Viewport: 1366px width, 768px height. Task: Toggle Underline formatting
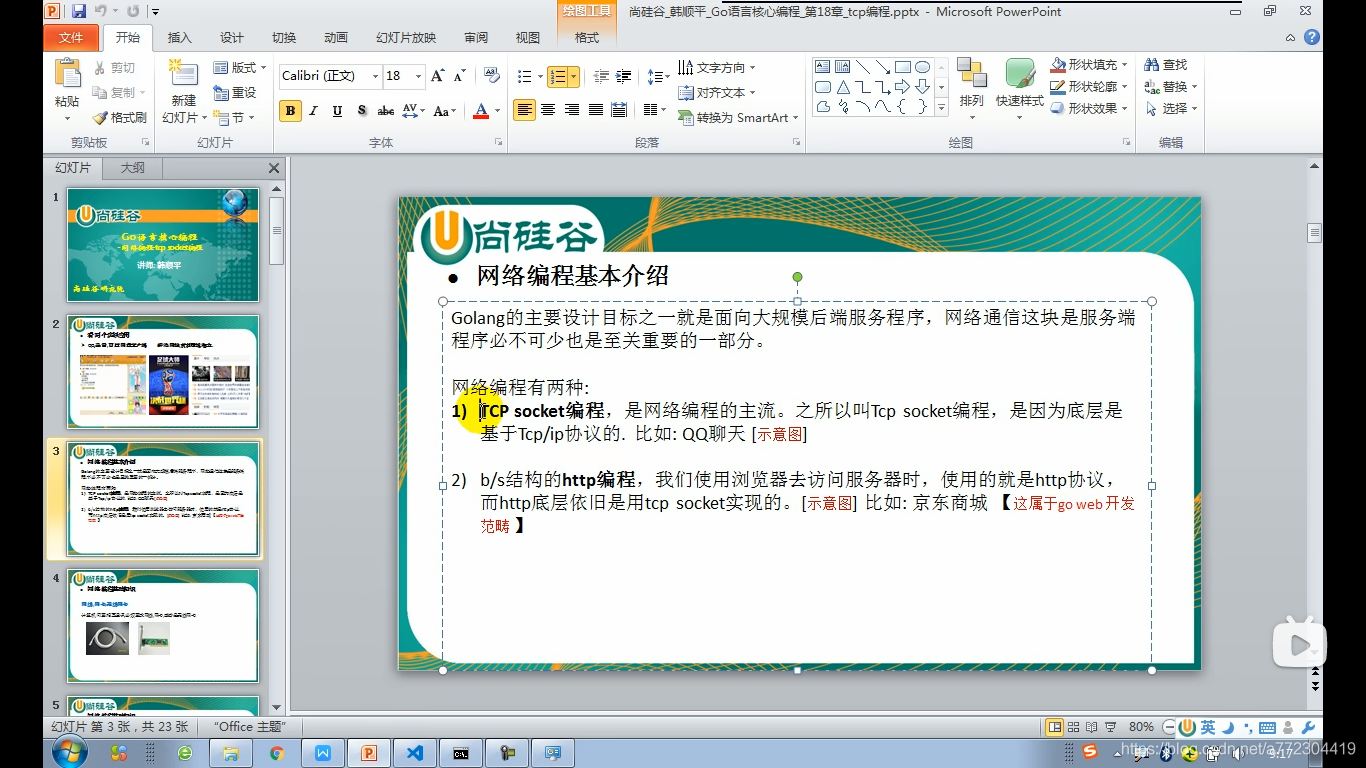pos(337,111)
